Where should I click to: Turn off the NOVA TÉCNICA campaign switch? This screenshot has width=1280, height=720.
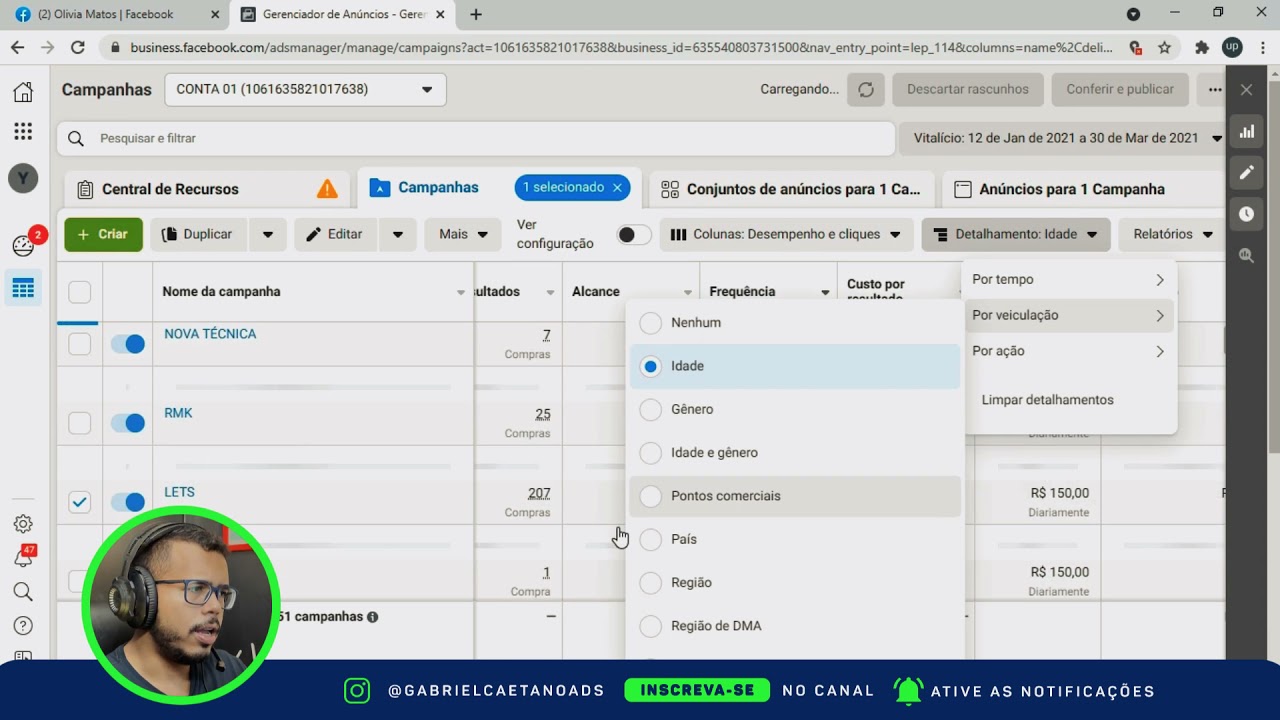128,344
